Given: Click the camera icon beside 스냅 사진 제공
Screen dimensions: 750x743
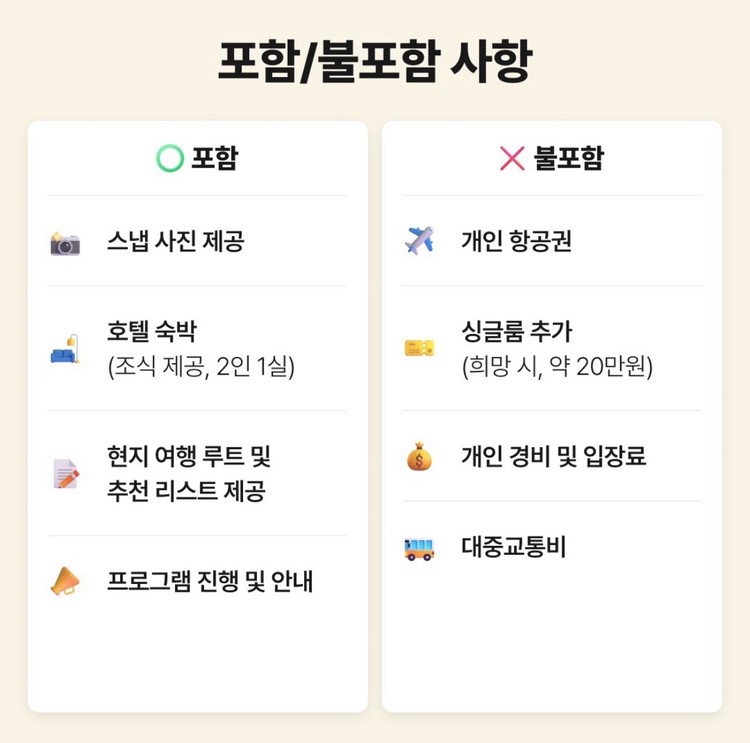Looking at the screenshot, I should pyautogui.click(x=65, y=242).
